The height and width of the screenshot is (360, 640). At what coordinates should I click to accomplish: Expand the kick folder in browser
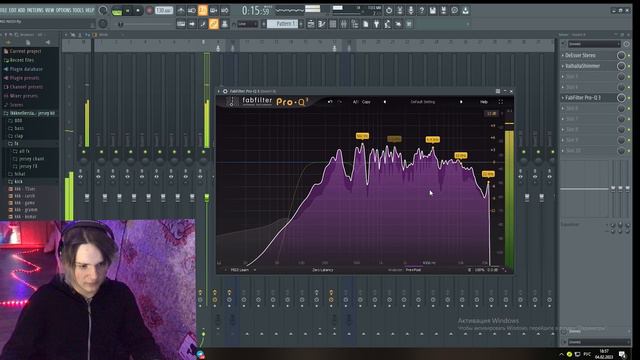click(18, 182)
